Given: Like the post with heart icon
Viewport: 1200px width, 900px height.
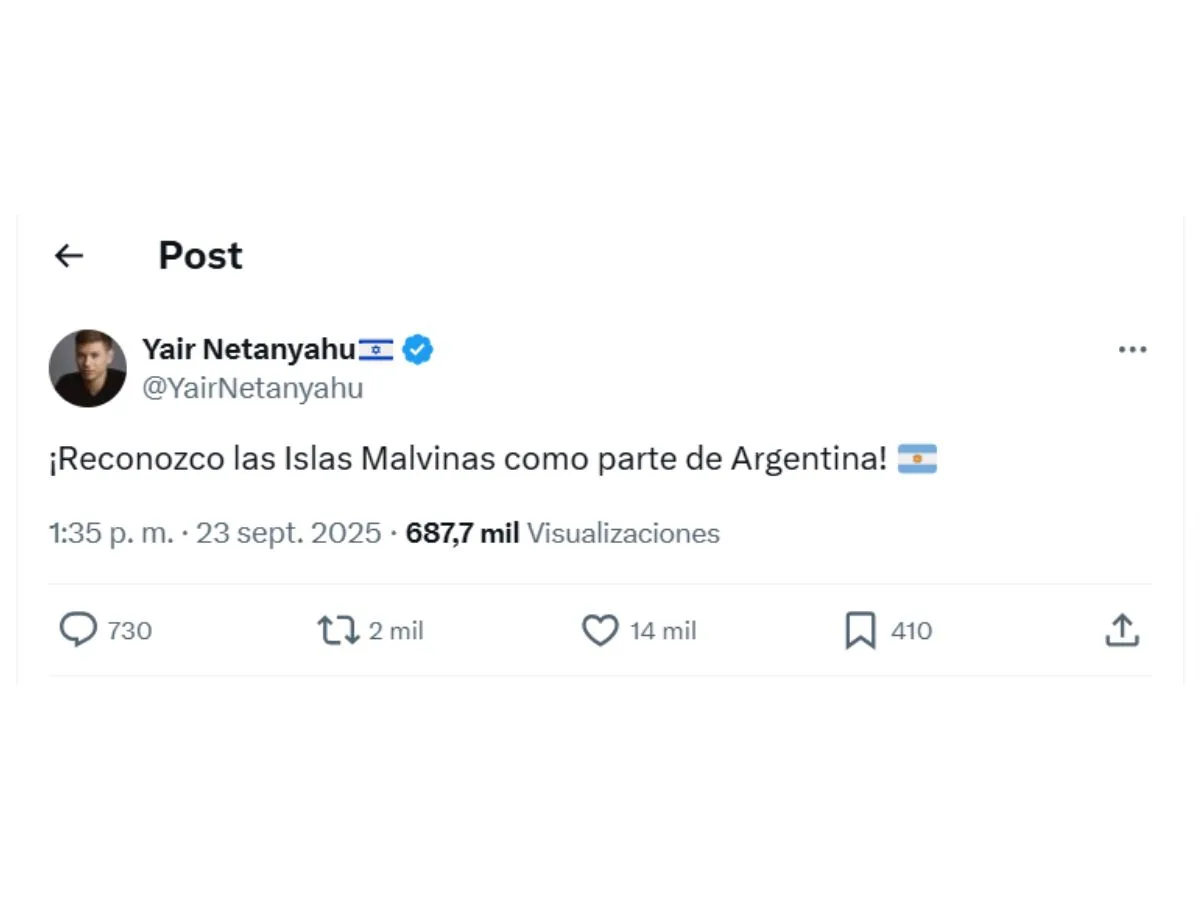Looking at the screenshot, I should coord(600,630).
